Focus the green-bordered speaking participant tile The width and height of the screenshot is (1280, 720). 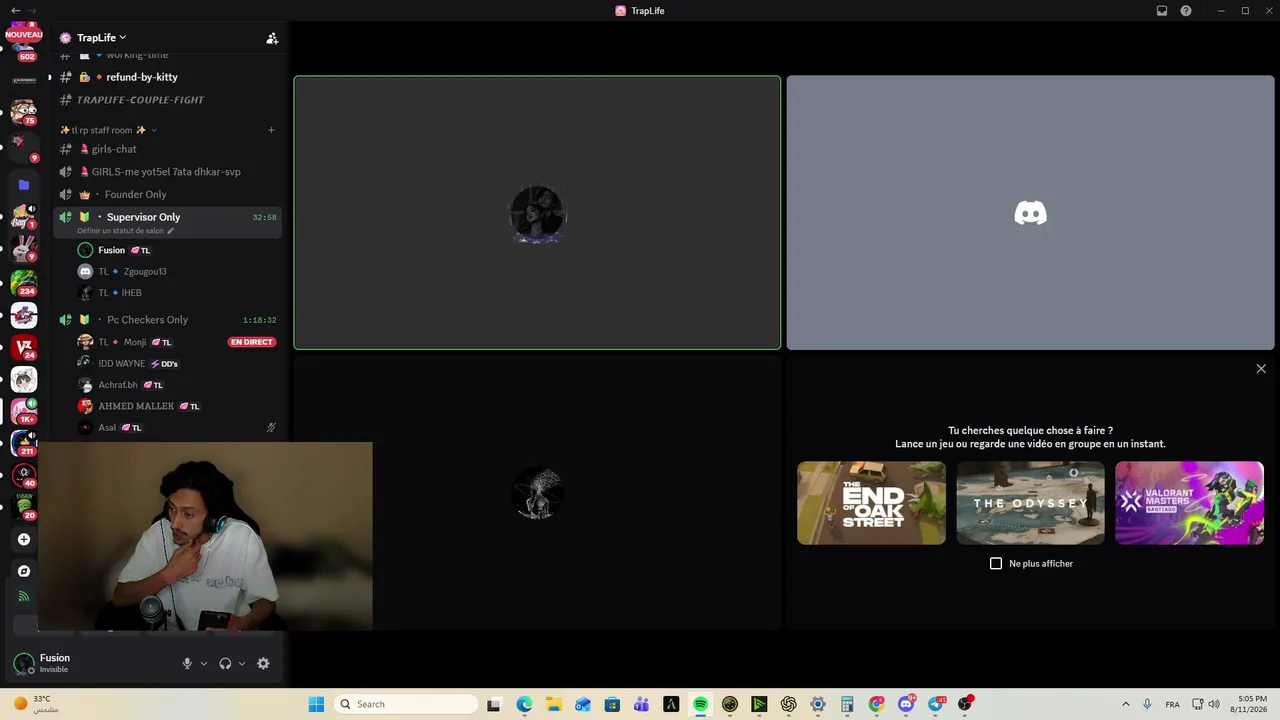(x=537, y=213)
